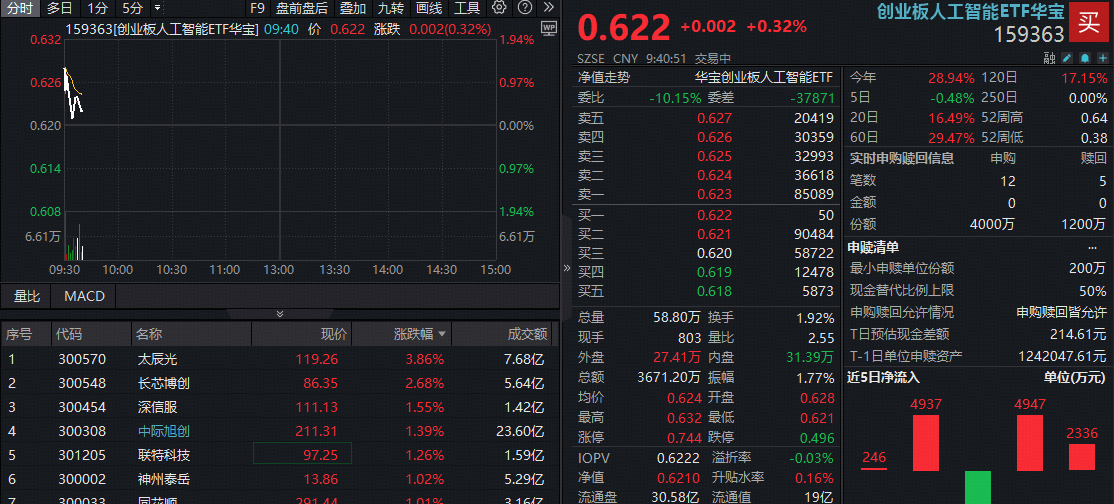Open the 中际旭创 stock link

[x=163, y=431]
